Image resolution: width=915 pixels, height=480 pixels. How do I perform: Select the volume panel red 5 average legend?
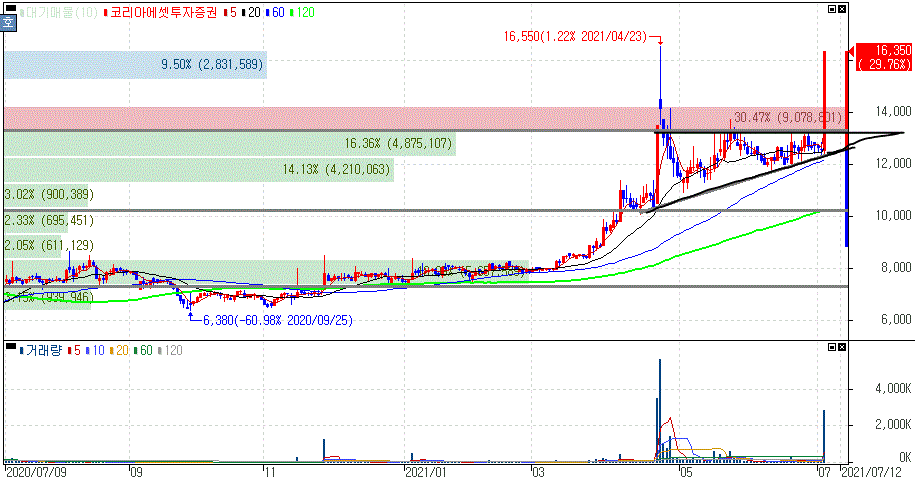(74, 351)
